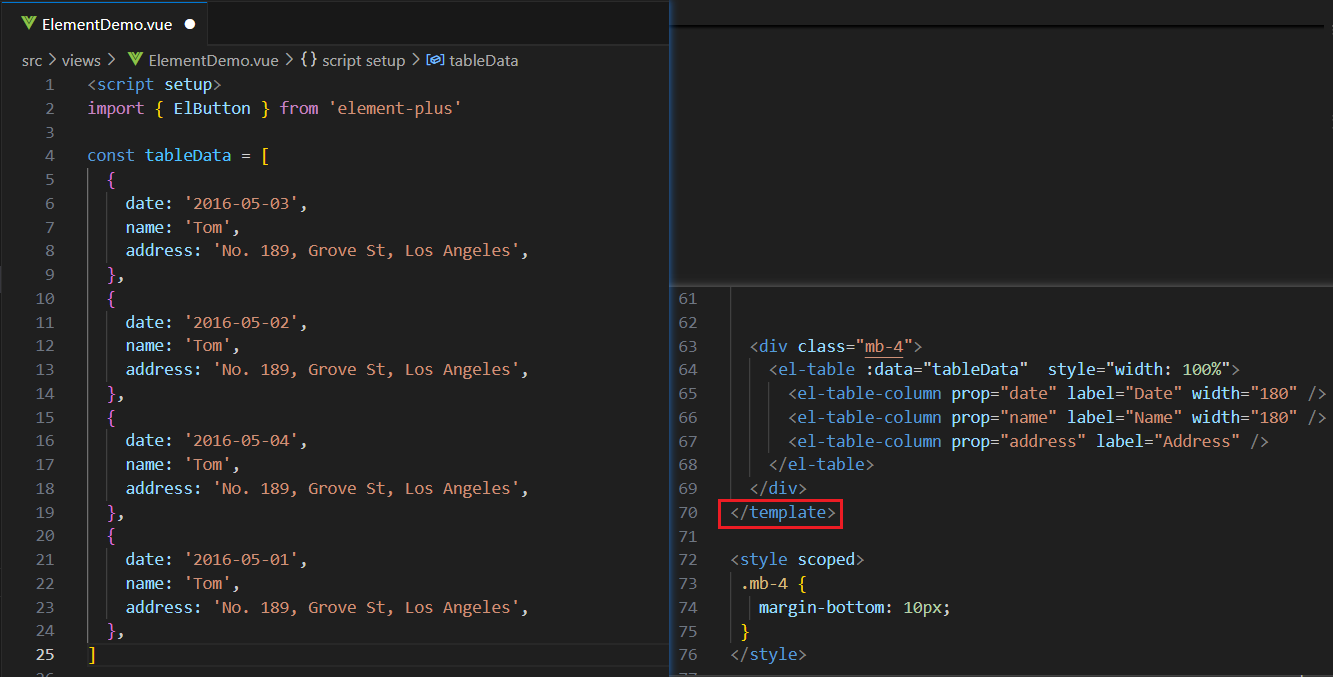Click the date string '2016-05-03'
Screen dimensions: 1333x677
(241, 204)
